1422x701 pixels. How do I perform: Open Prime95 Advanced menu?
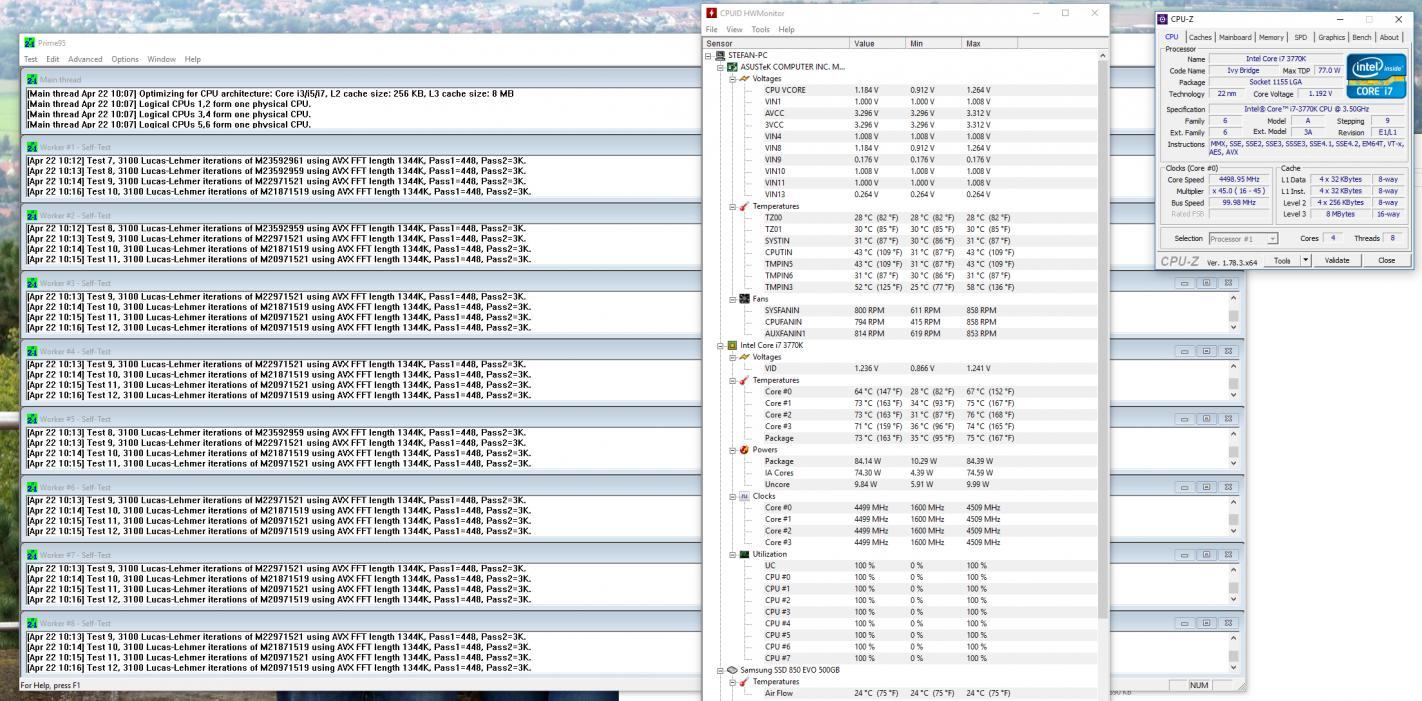(x=85, y=59)
